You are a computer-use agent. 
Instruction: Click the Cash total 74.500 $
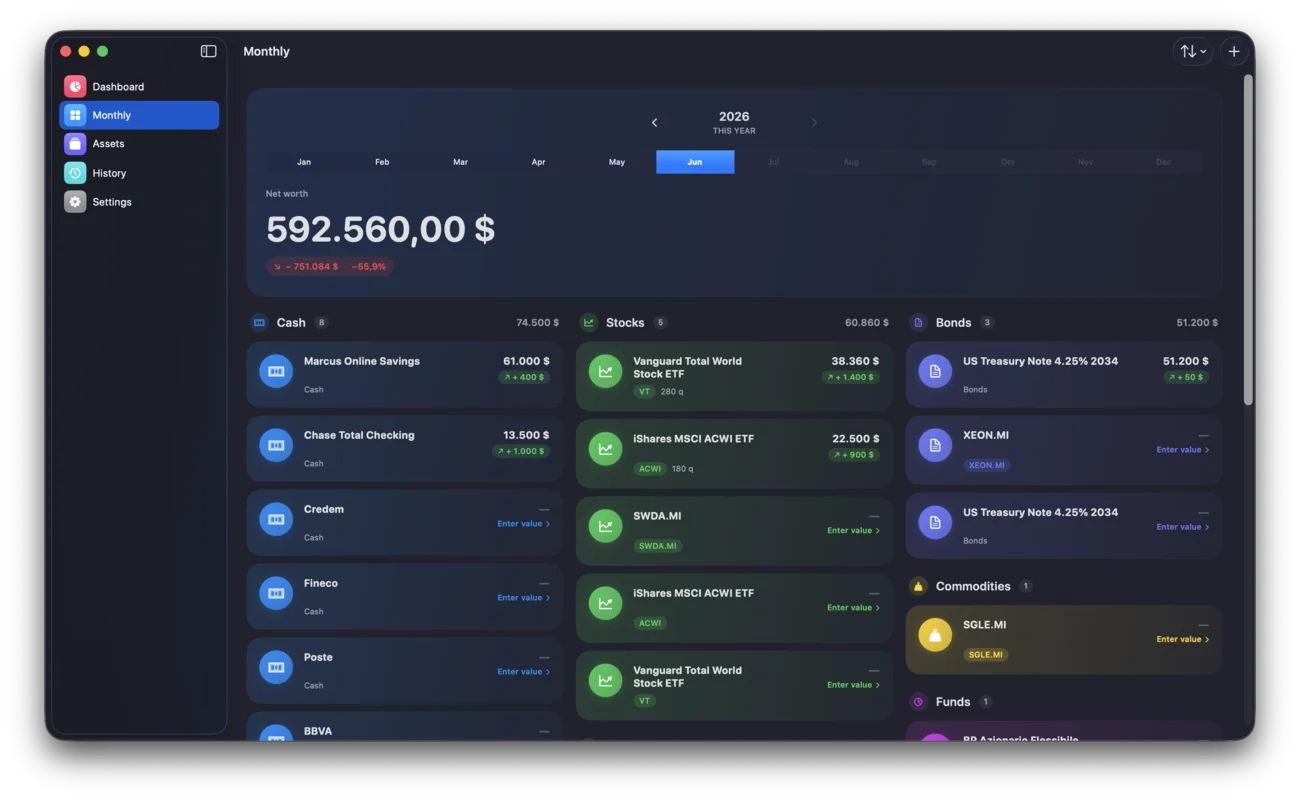(x=537, y=323)
